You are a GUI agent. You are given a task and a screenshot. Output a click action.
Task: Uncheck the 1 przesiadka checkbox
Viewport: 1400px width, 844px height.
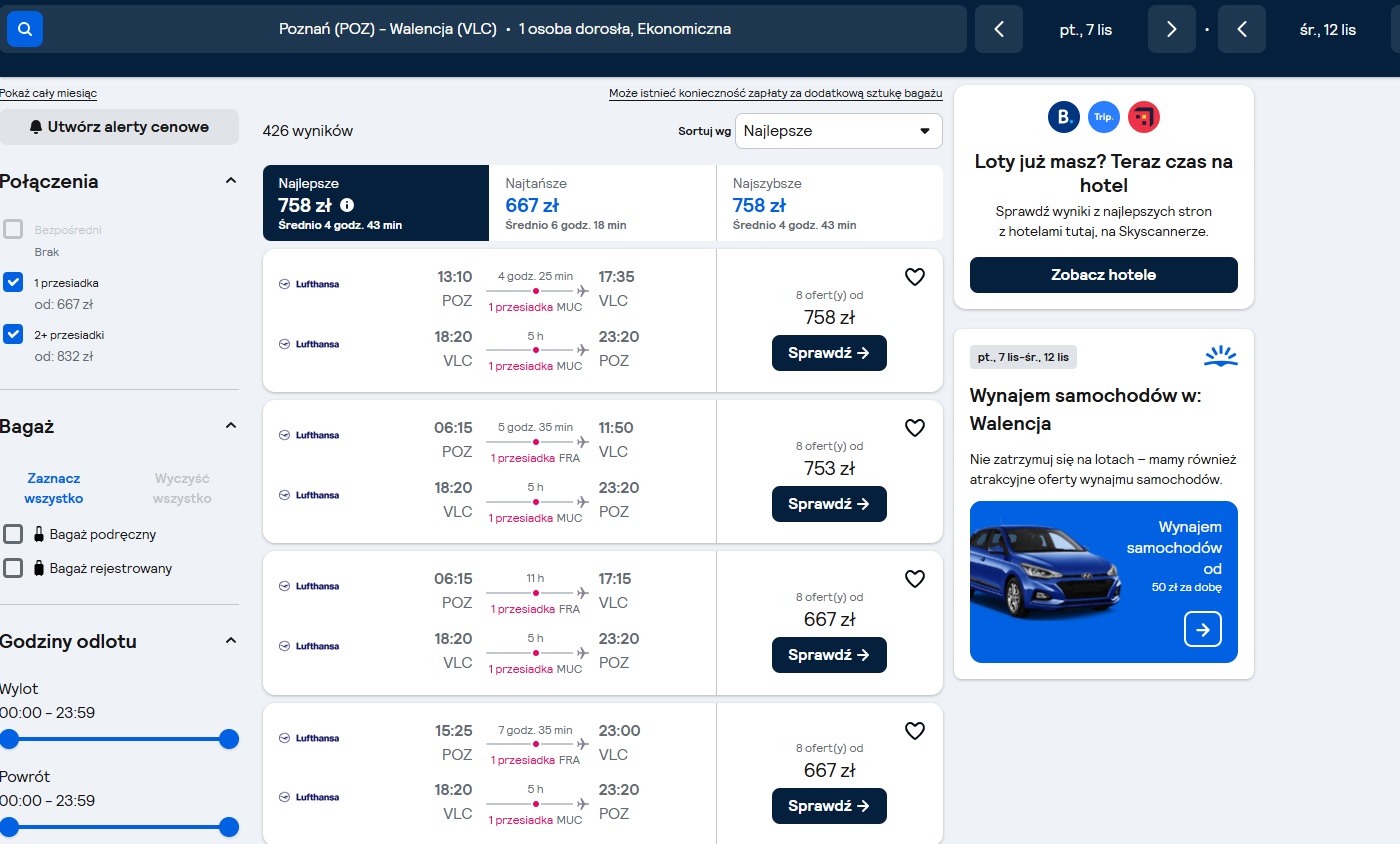click(x=13, y=282)
